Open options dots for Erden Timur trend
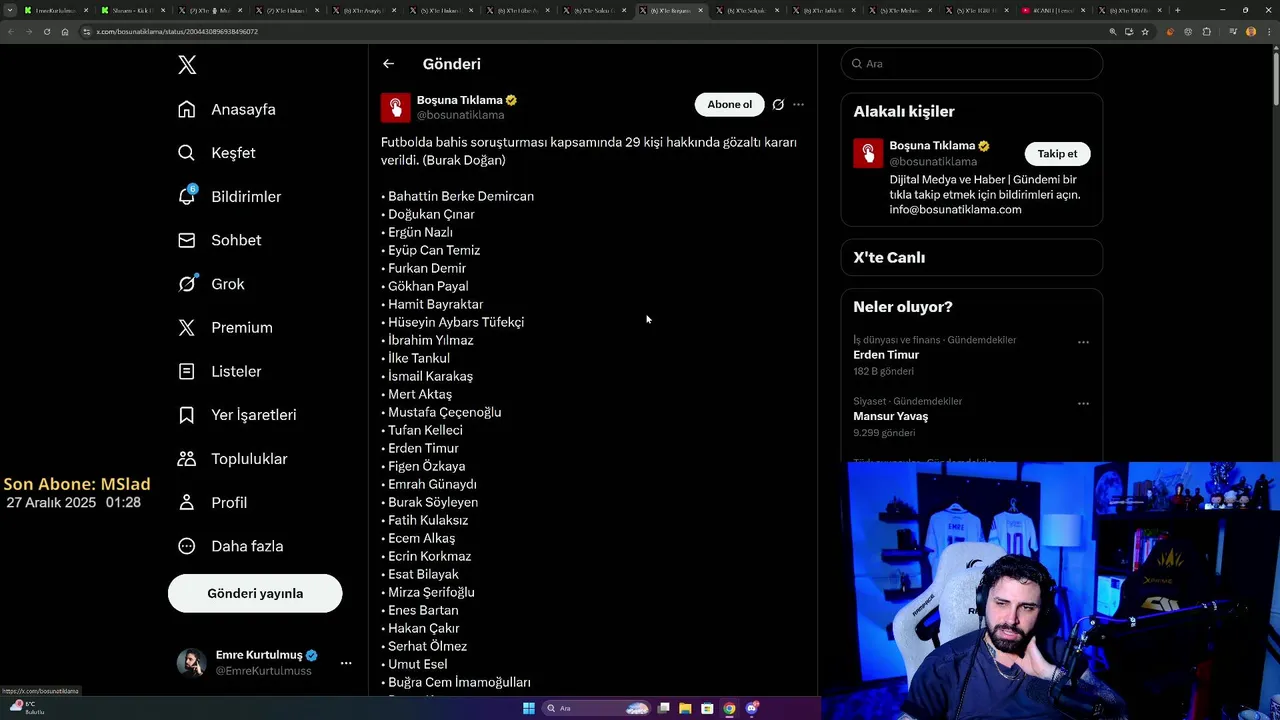Viewport: 1280px width, 720px height. [x=1083, y=342]
